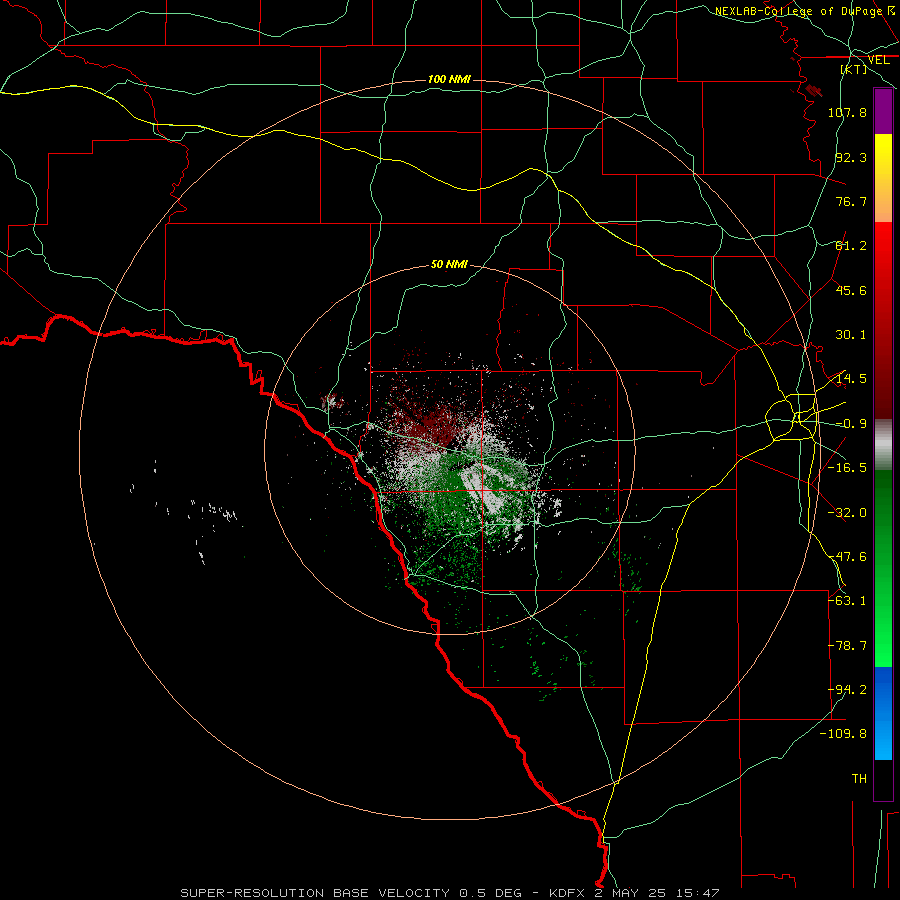Image resolution: width=900 pixels, height=900 pixels.
Task: Click the yellow-orange segment of the color bar
Action: (x=883, y=178)
